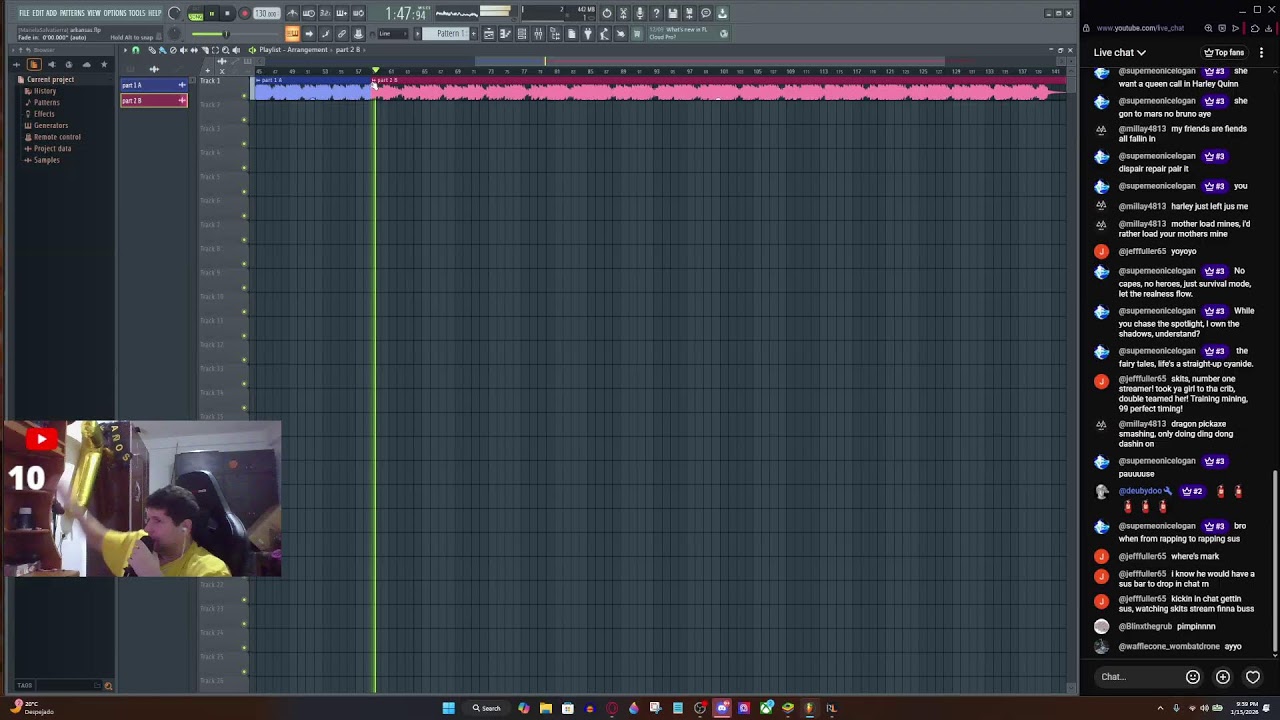Viewport: 1280px width, 720px height.
Task: Click the shopping cart icon
Action: [637, 33]
